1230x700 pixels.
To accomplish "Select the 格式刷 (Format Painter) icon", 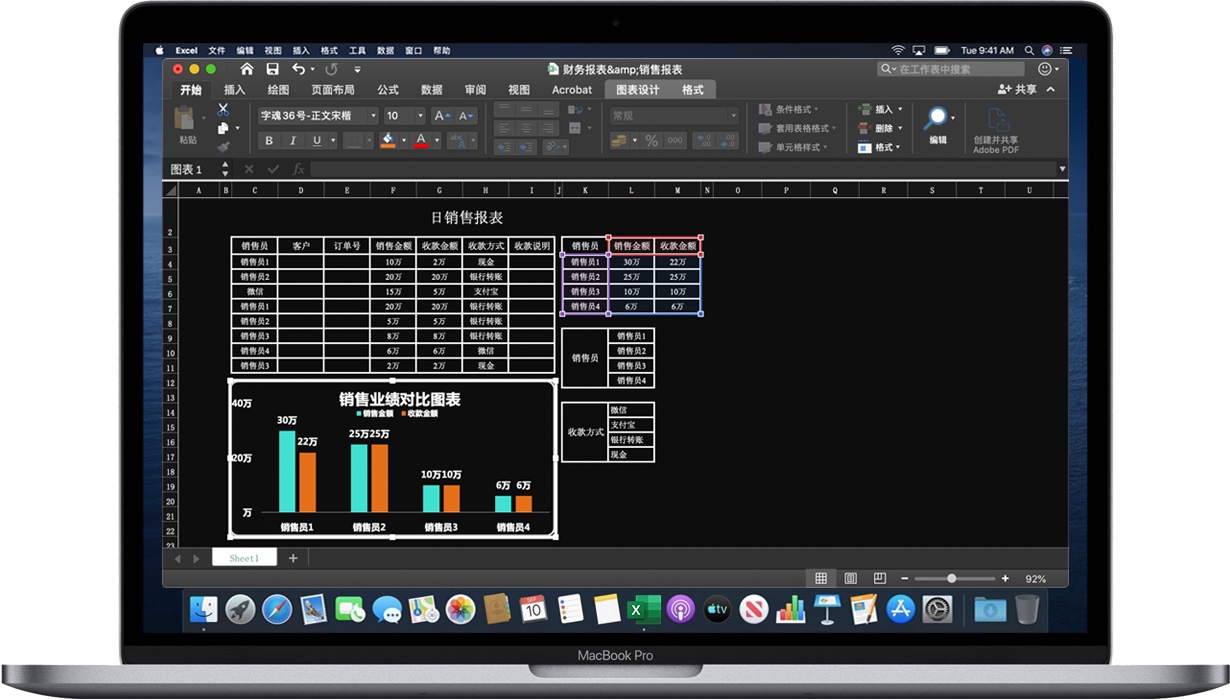I will [x=224, y=147].
